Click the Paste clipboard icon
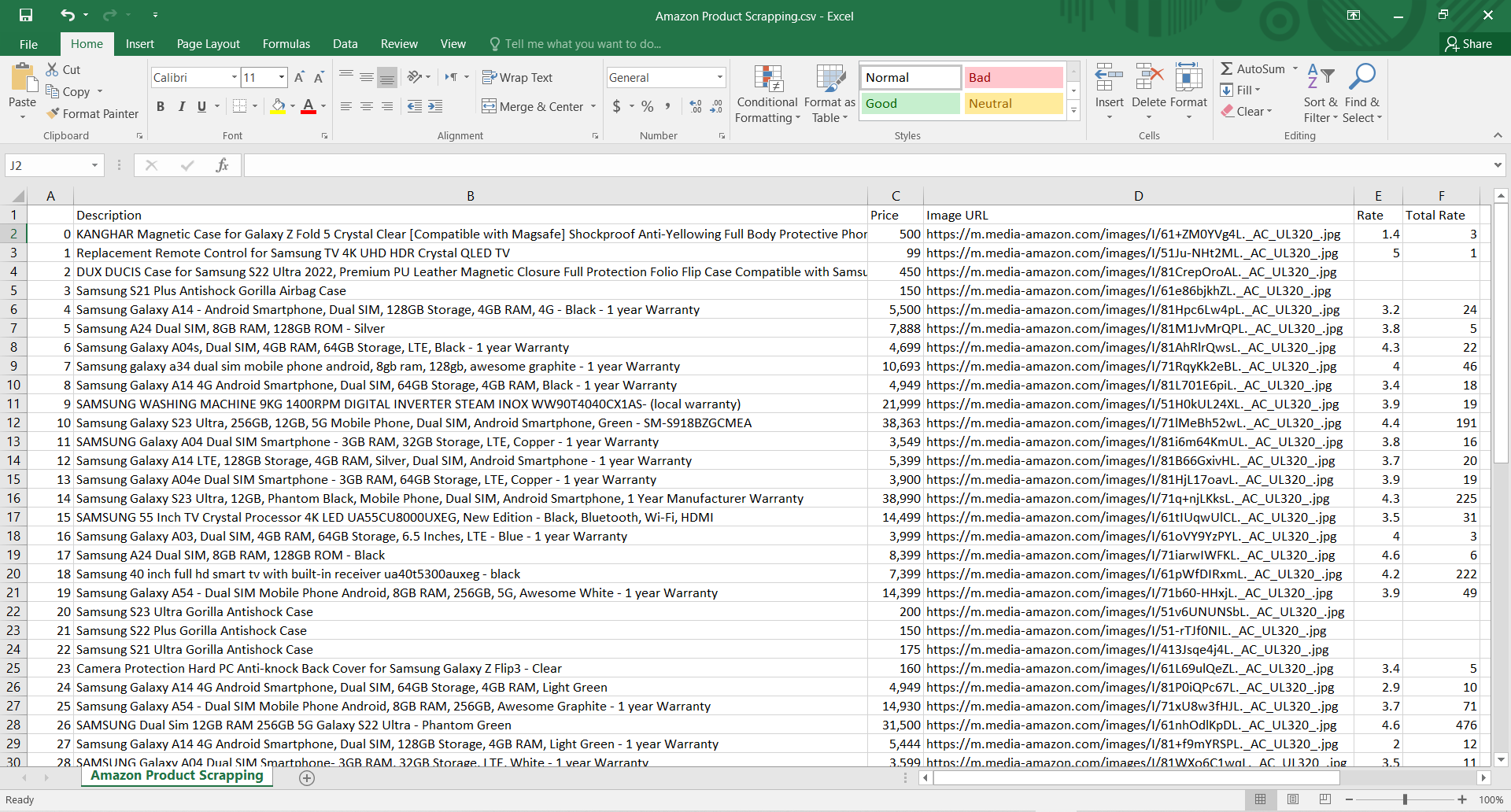The height and width of the screenshot is (812, 1511). (23, 78)
